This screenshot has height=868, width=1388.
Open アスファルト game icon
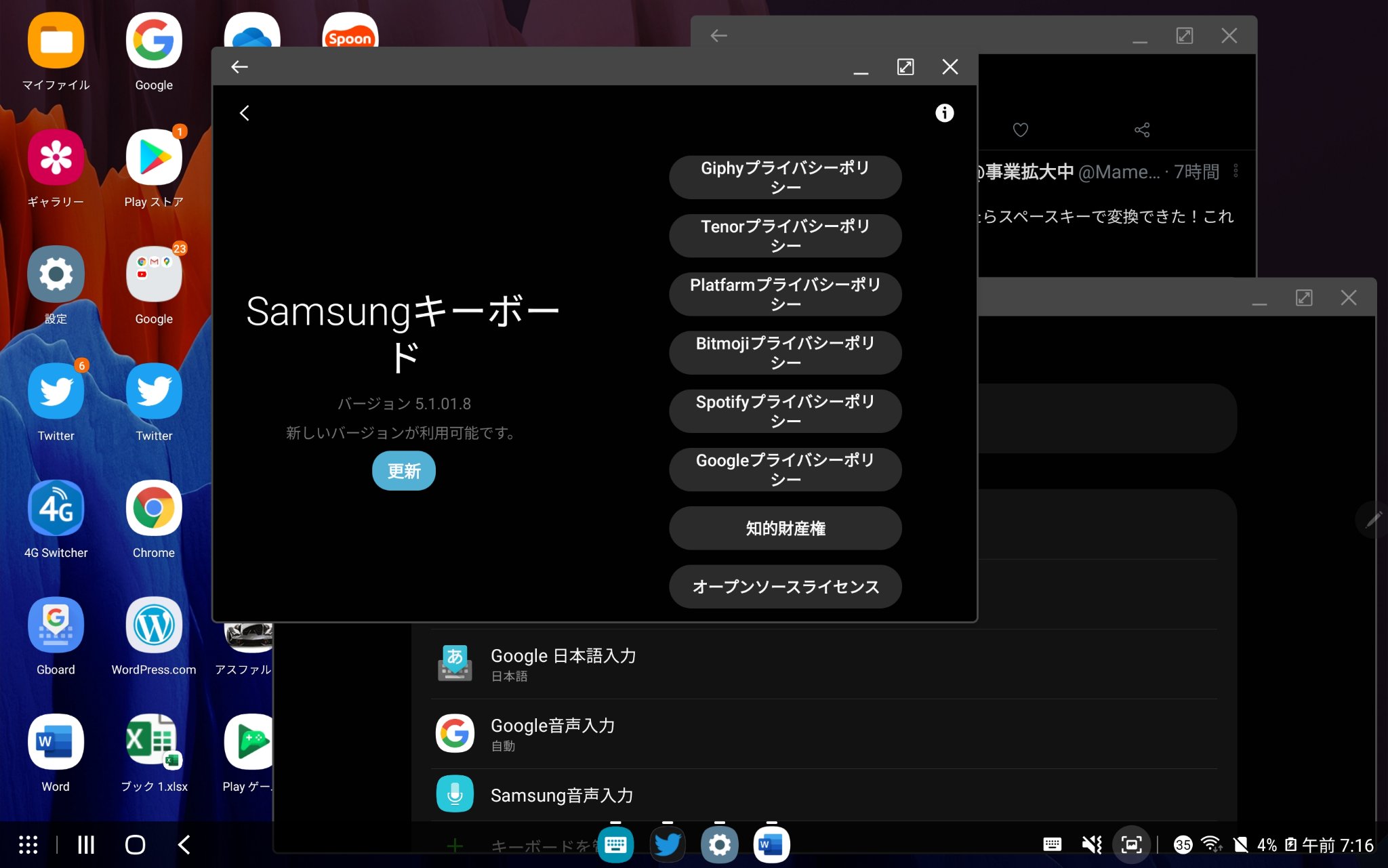pos(248,637)
